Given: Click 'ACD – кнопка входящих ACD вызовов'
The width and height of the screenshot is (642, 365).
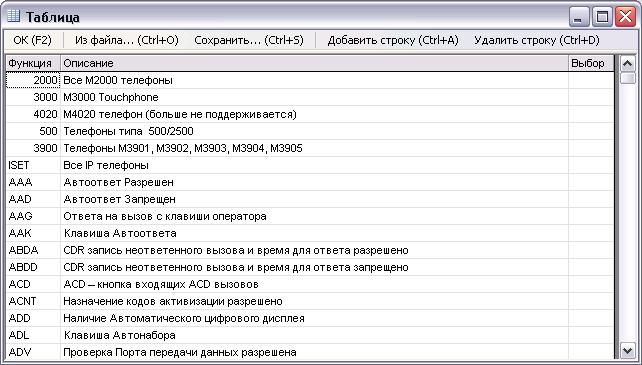Looking at the screenshot, I should click(x=161, y=284).
